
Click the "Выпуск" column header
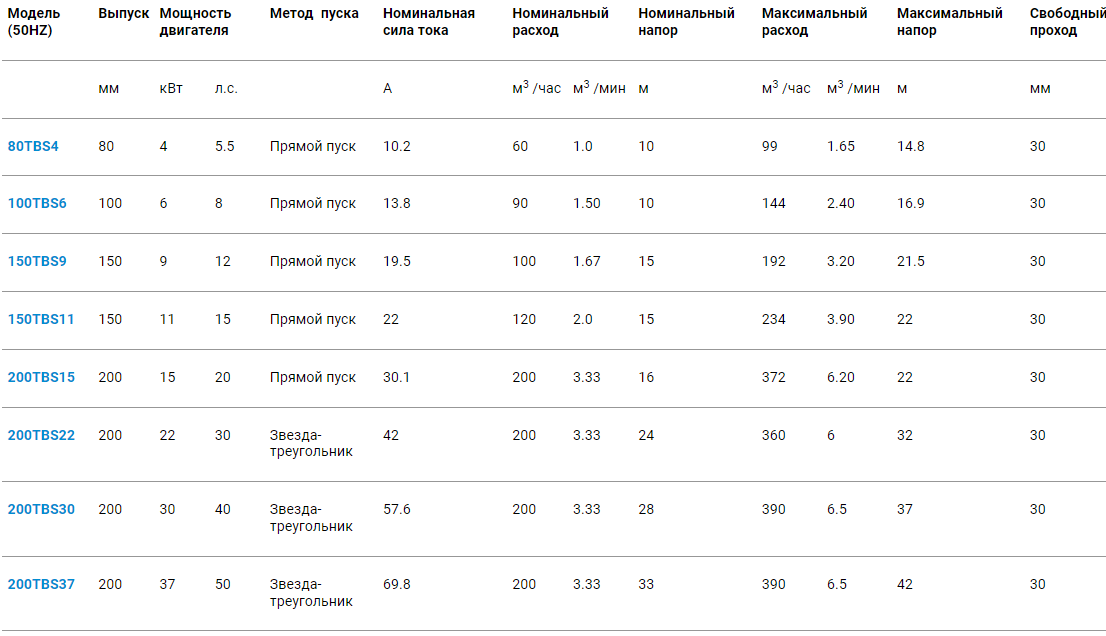[x=124, y=14]
